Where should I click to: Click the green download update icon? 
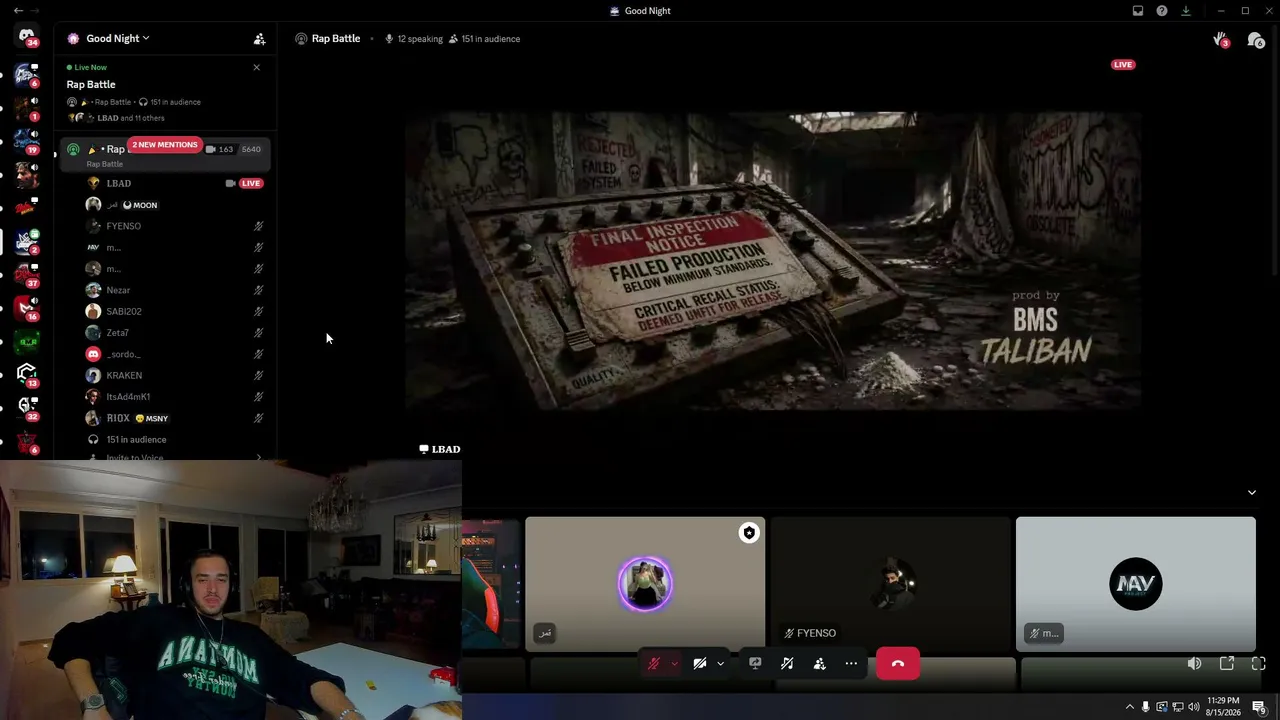coord(1186,11)
